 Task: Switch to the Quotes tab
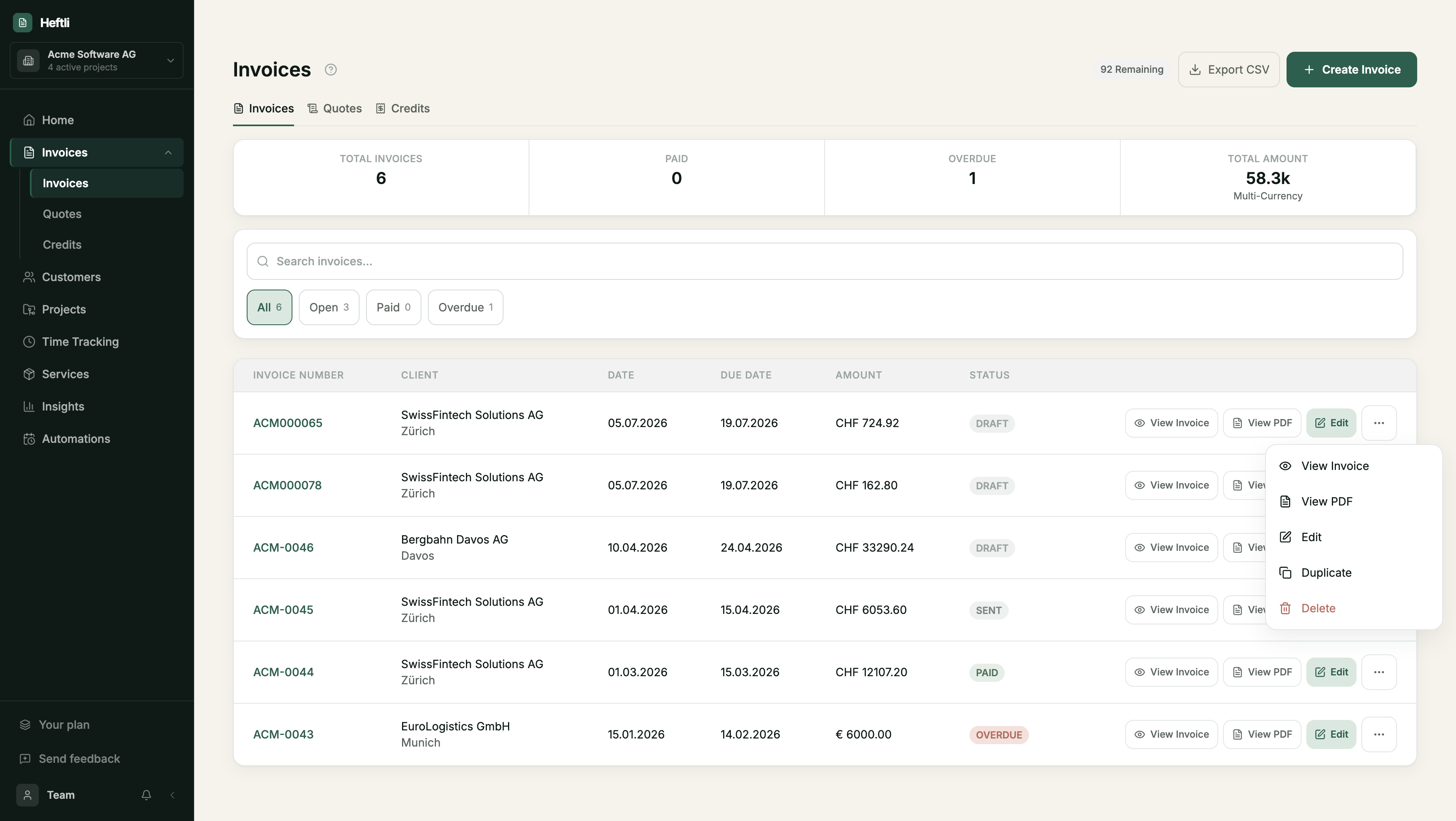click(334, 108)
